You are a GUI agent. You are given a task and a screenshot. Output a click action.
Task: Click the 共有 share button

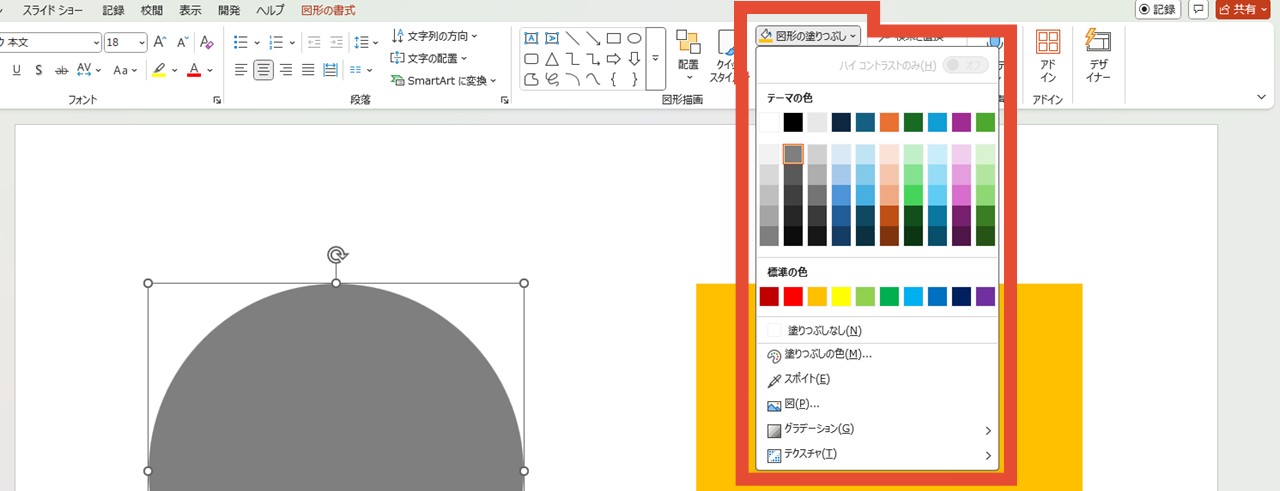click(1242, 10)
